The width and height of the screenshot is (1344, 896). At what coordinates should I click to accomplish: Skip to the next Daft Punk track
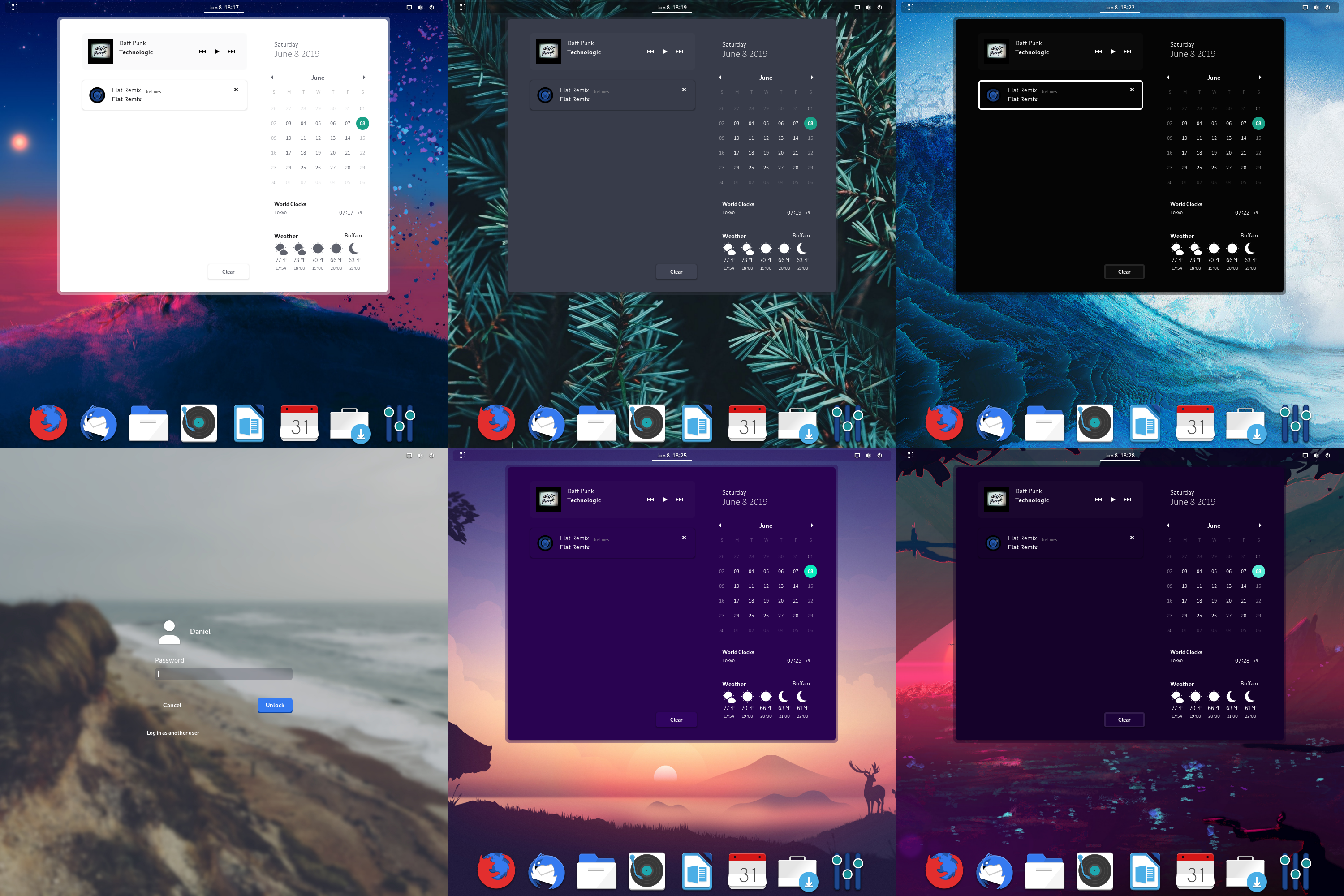[231, 51]
